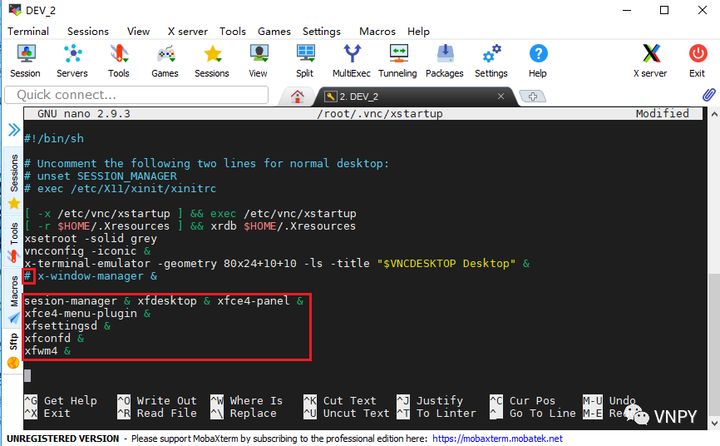Focus the Quick connect input field
This screenshot has width=720, height=446.
136,95
